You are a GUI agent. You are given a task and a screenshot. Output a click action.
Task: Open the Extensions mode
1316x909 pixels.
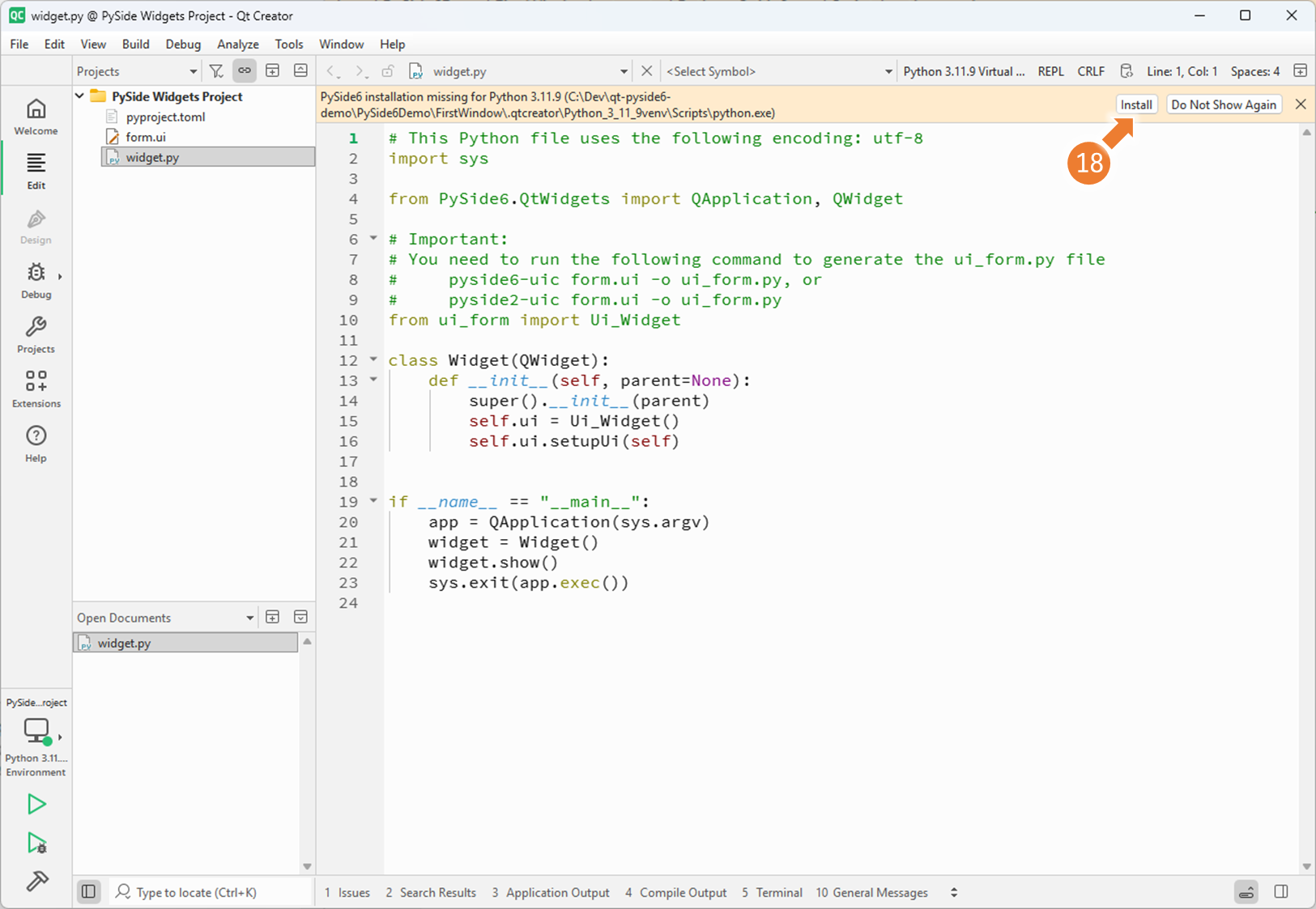(x=36, y=389)
